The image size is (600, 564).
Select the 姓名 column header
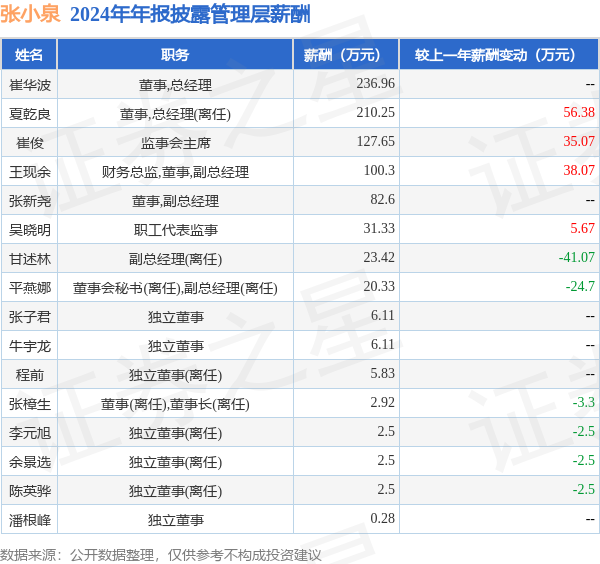pos(29,54)
